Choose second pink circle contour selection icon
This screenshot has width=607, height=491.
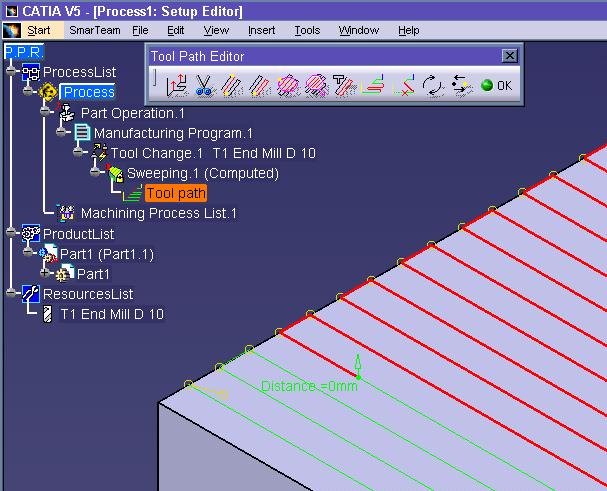point(316,85)
